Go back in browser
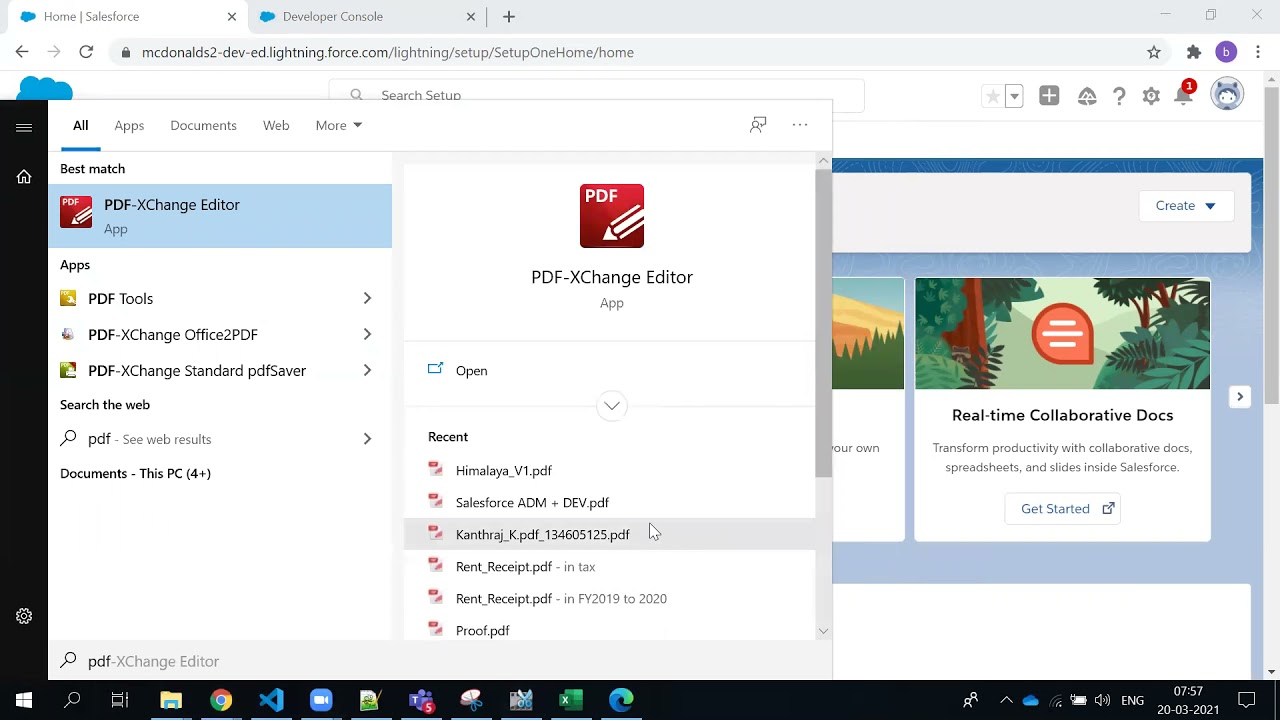 coord(22,52)
